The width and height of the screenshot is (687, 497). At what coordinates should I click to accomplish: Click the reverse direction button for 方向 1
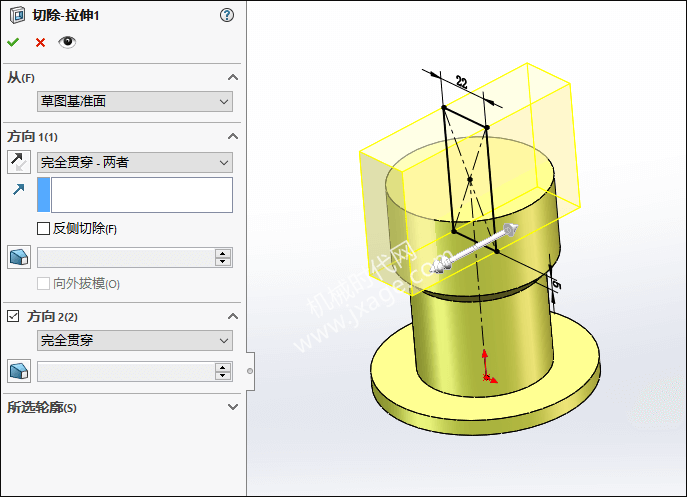click(x=19, y=162)
